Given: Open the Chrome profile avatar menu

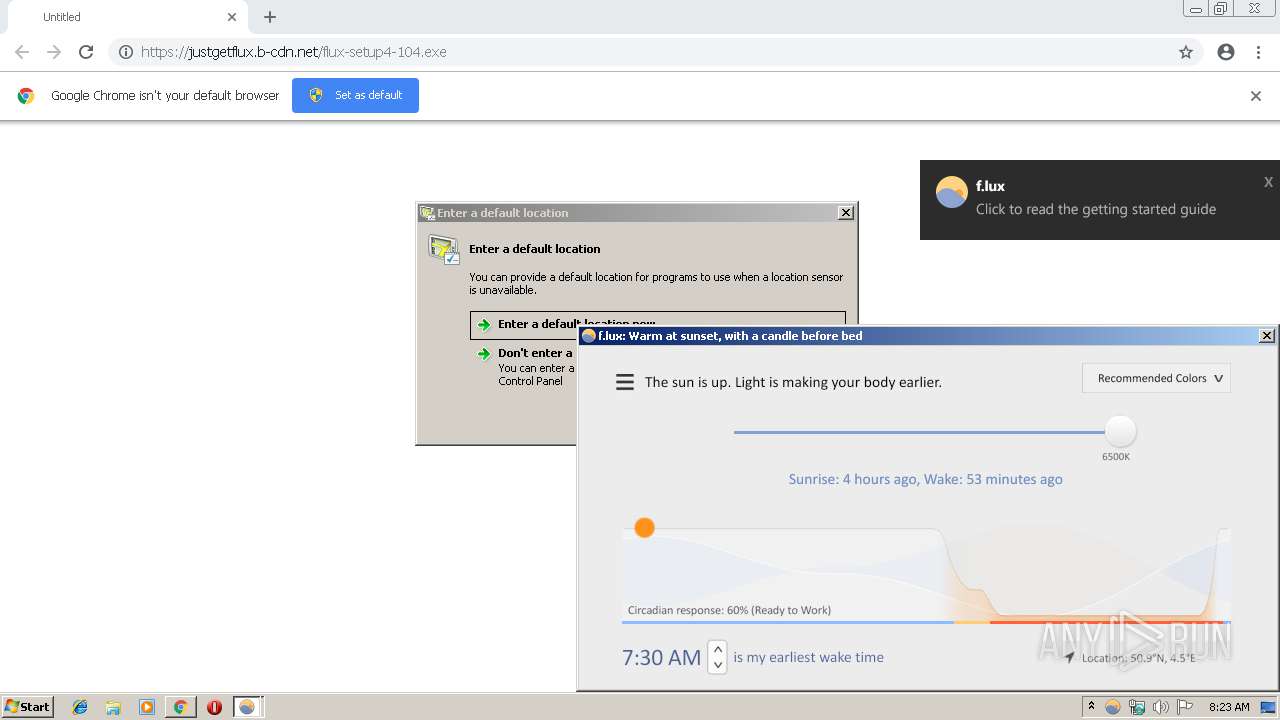Looking at the screenshot, I should (1226, 52).
